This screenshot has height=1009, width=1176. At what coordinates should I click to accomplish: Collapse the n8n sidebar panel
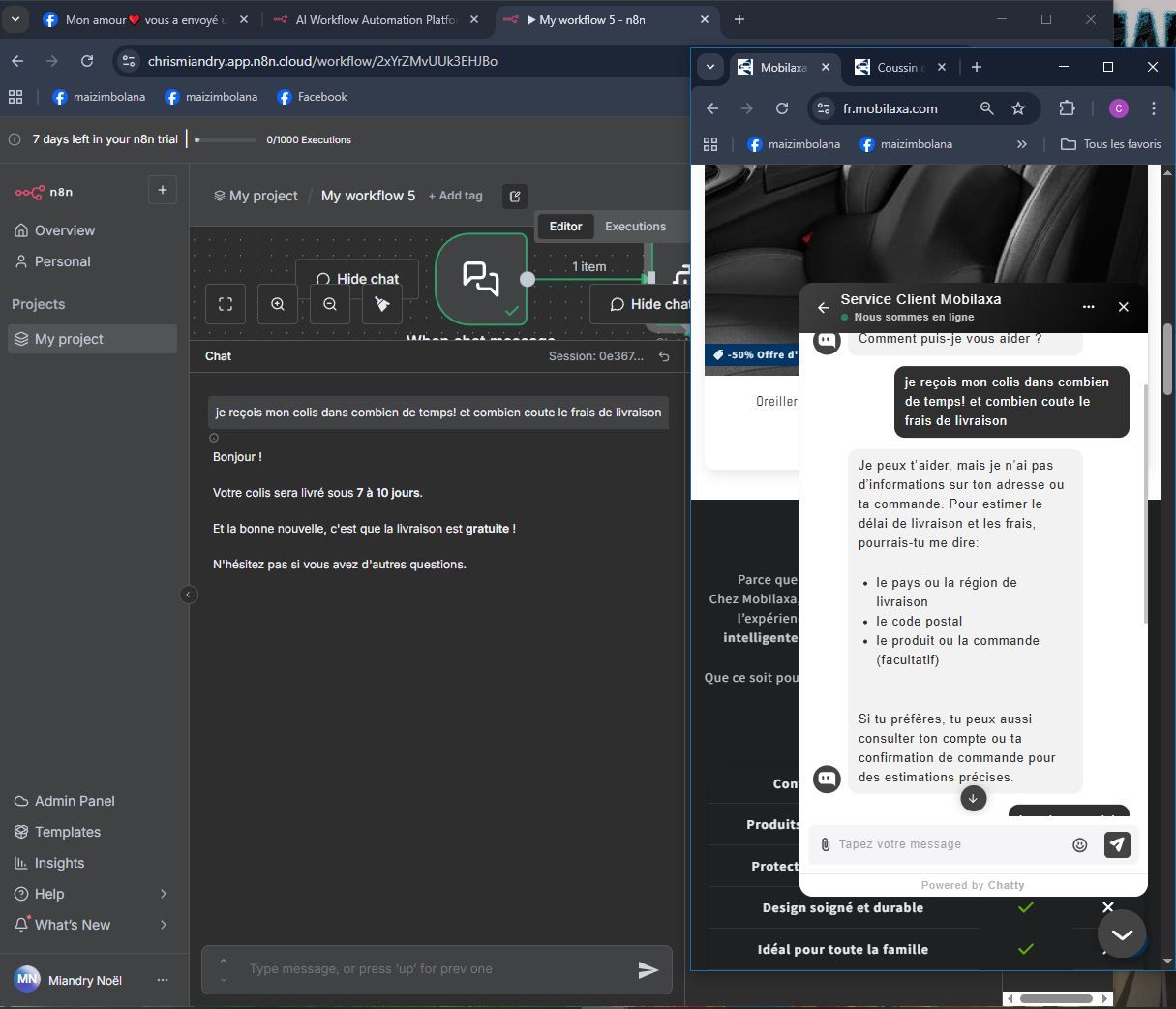click(189, 595)
